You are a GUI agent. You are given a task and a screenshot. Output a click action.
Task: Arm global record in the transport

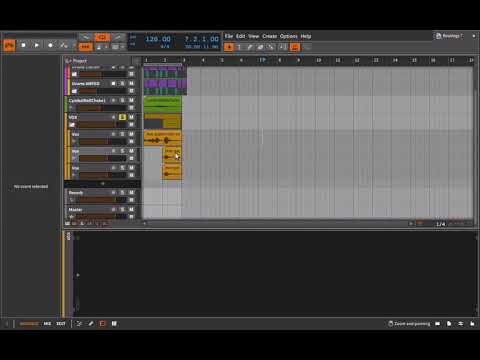click(50, 45)
